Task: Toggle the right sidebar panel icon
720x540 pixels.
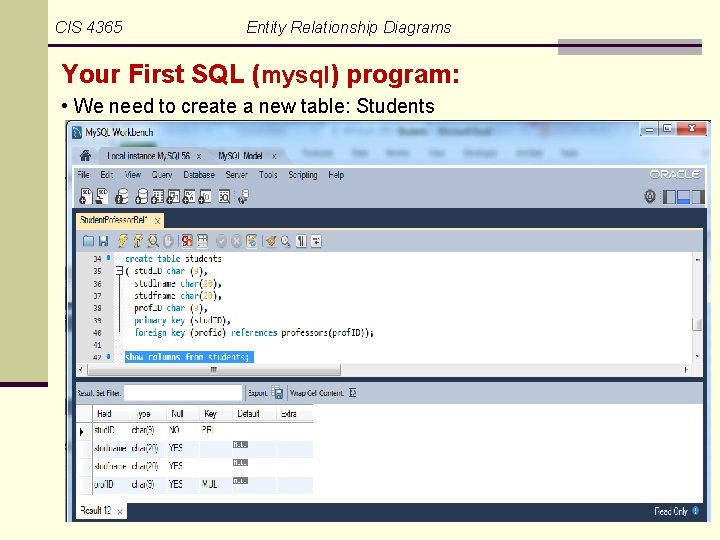Action: pos(698,197)
